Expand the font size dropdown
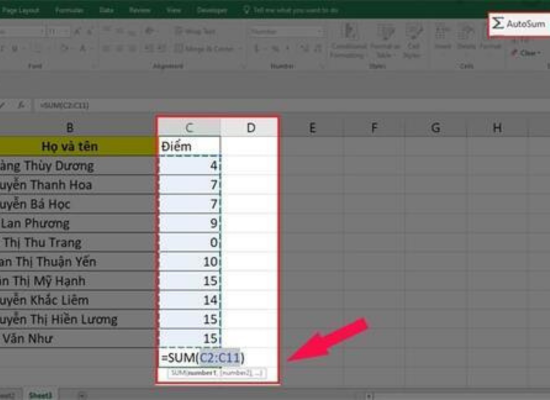The image size is (550, 400). pyautogui.click(x=66, y=32)
